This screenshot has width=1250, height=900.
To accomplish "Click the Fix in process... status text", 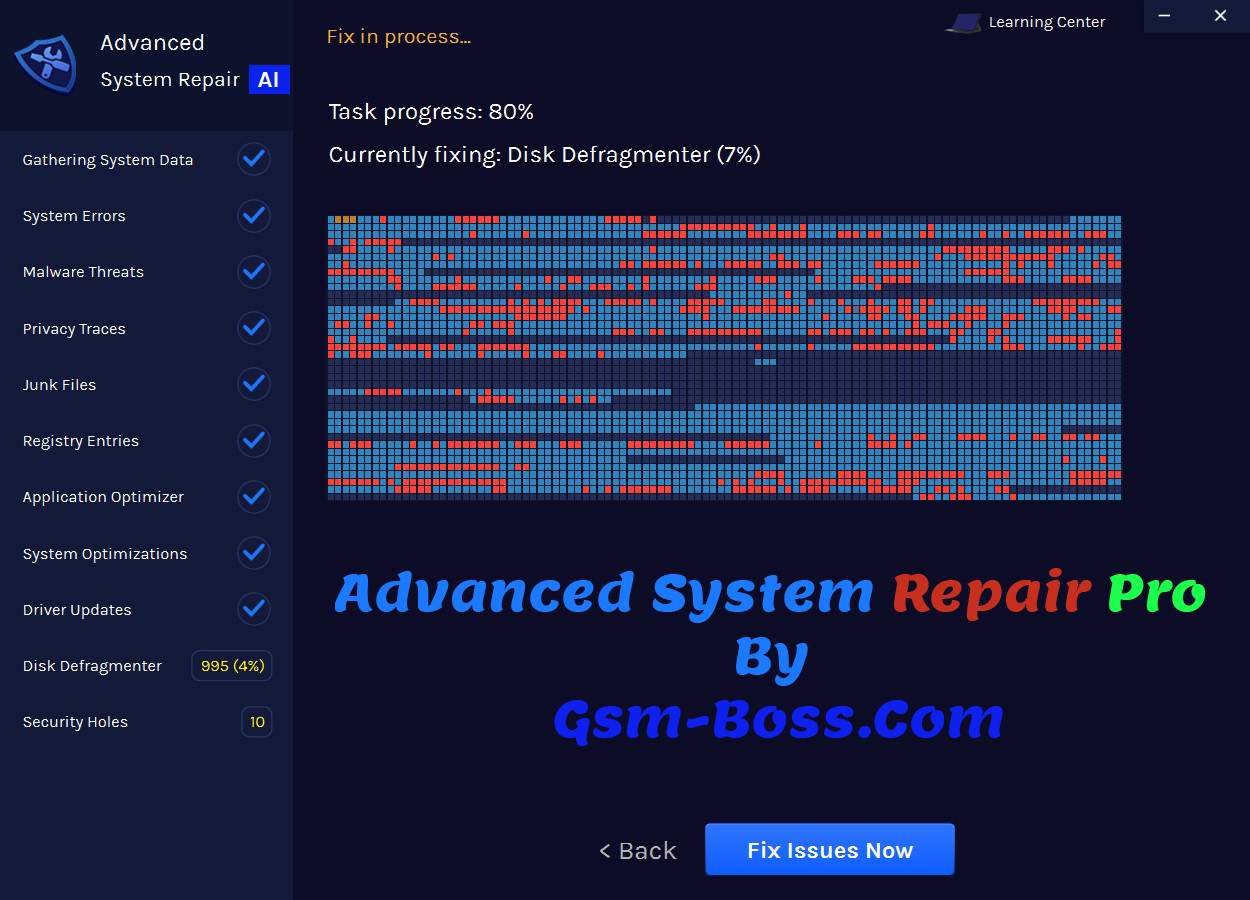I will click(x=399, y=37).
